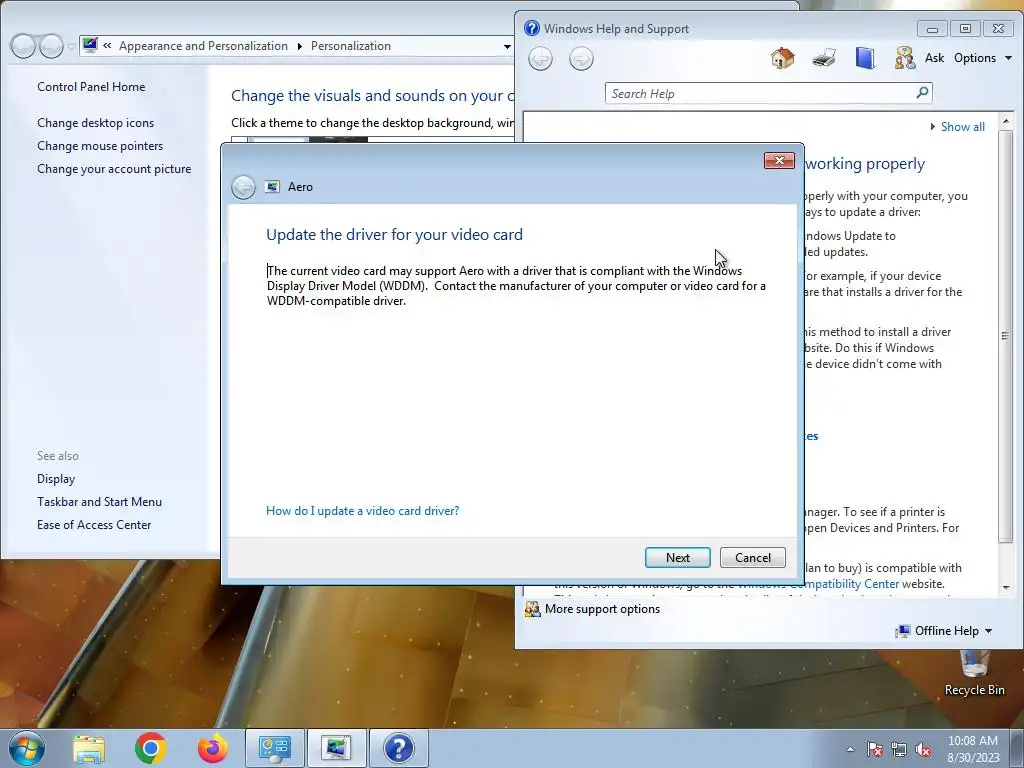Click the Help window scrollbar up arrow
The height and width of the screenshot is (768, 1024).
(x=1006, y=121)
